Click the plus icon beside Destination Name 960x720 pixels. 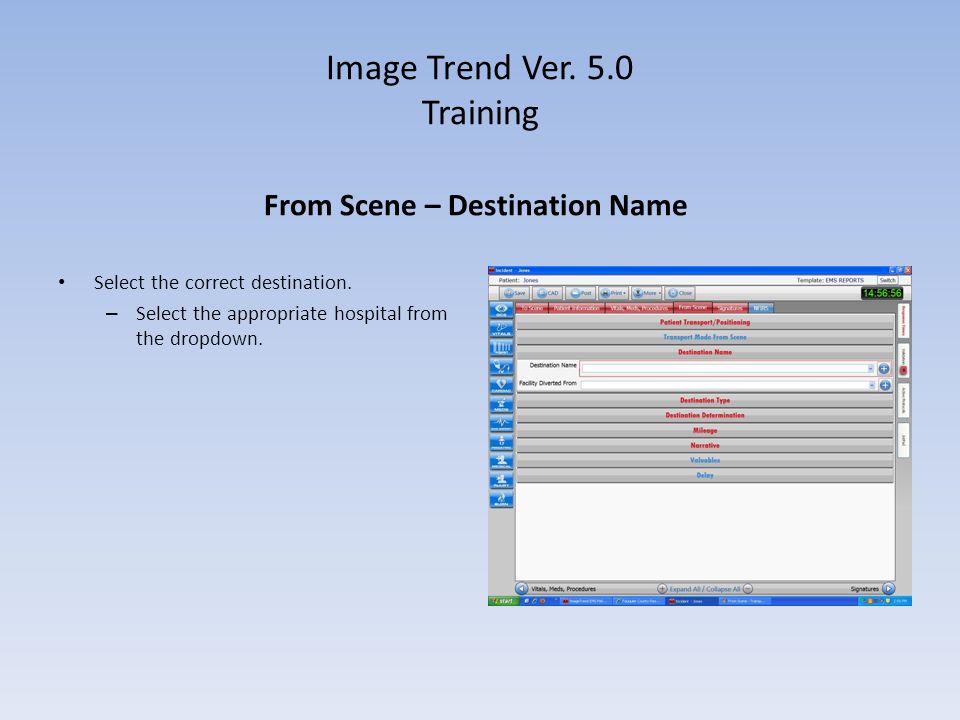coord(883,369)
